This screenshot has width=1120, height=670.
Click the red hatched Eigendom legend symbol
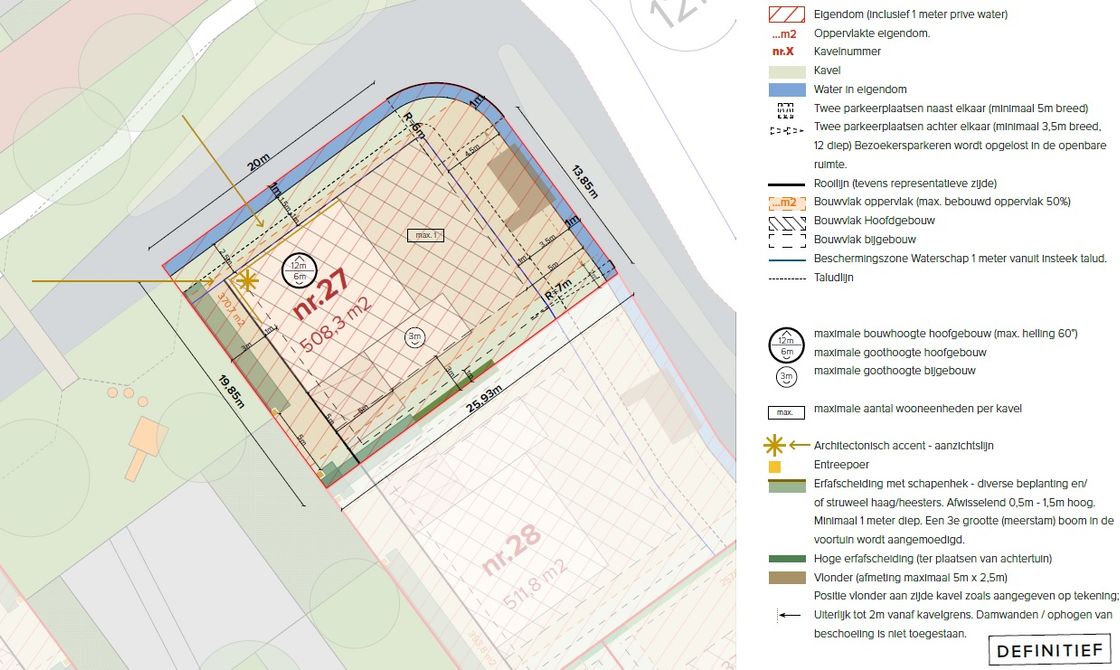coord(786,14)
